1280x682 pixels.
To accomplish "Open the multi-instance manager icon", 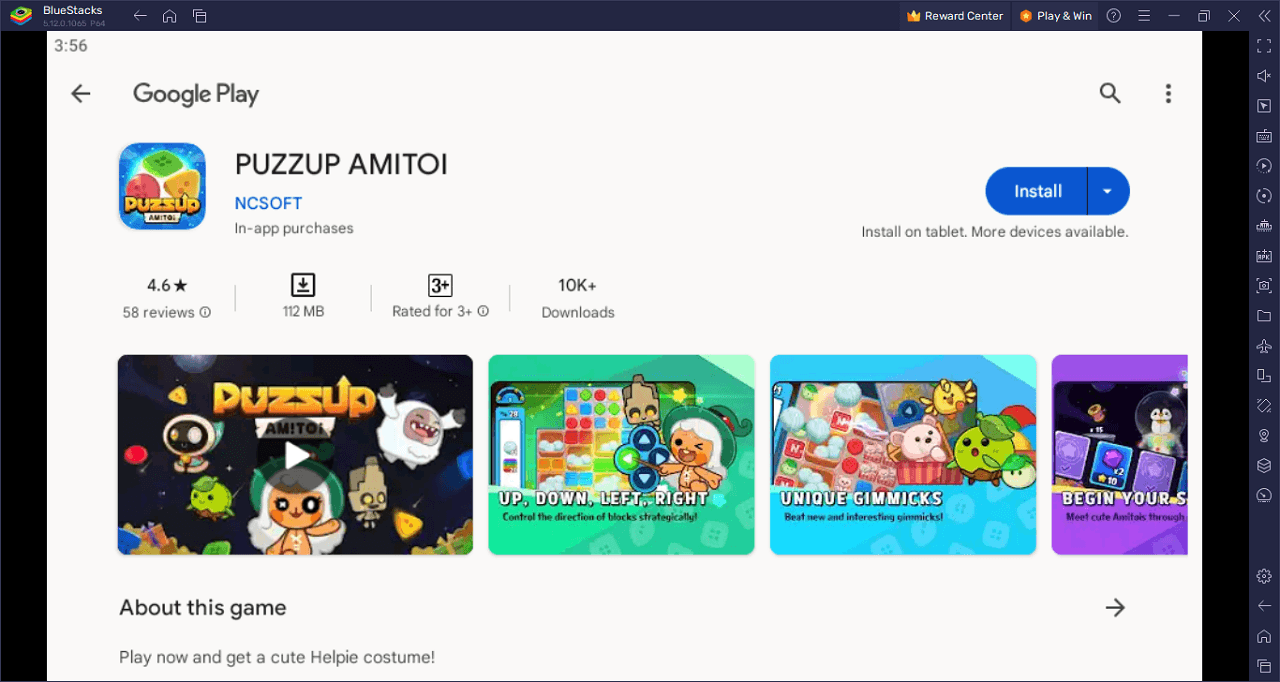I will point(1264,226).
